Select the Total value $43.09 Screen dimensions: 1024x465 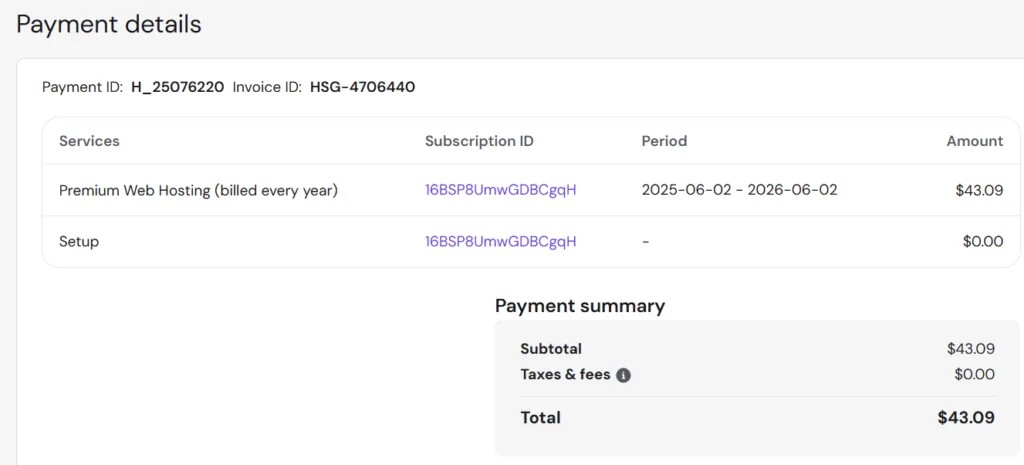[966, 417]
